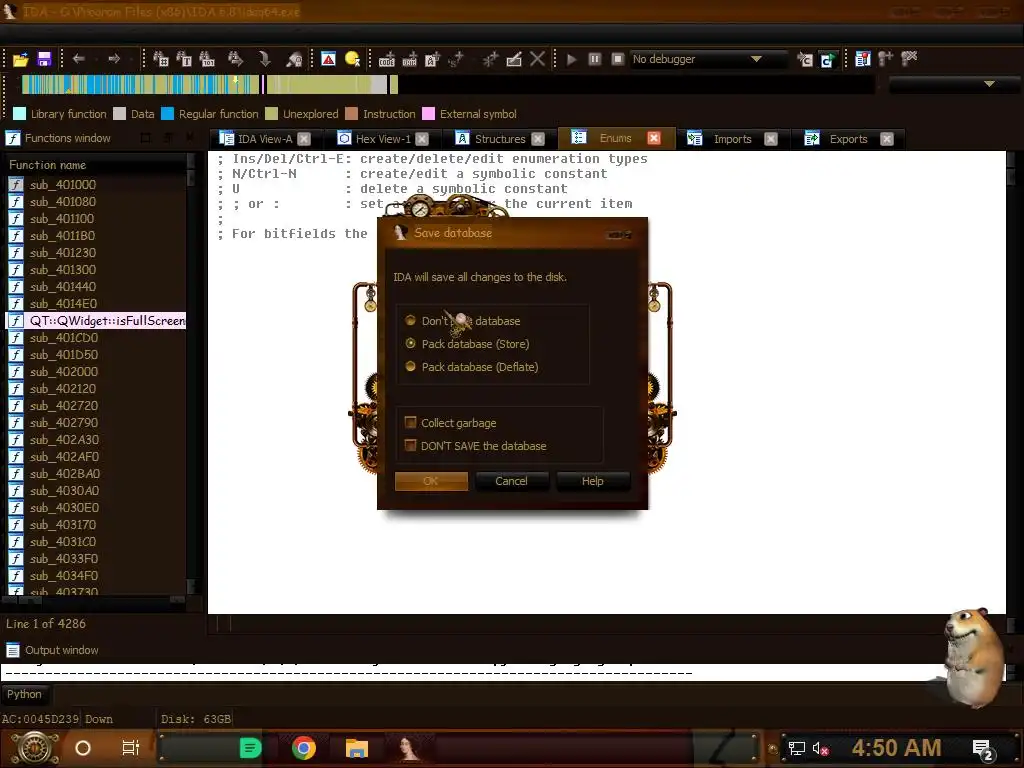
Task: Click the External symbol pink color swatch
Action: tap(428, 114)
